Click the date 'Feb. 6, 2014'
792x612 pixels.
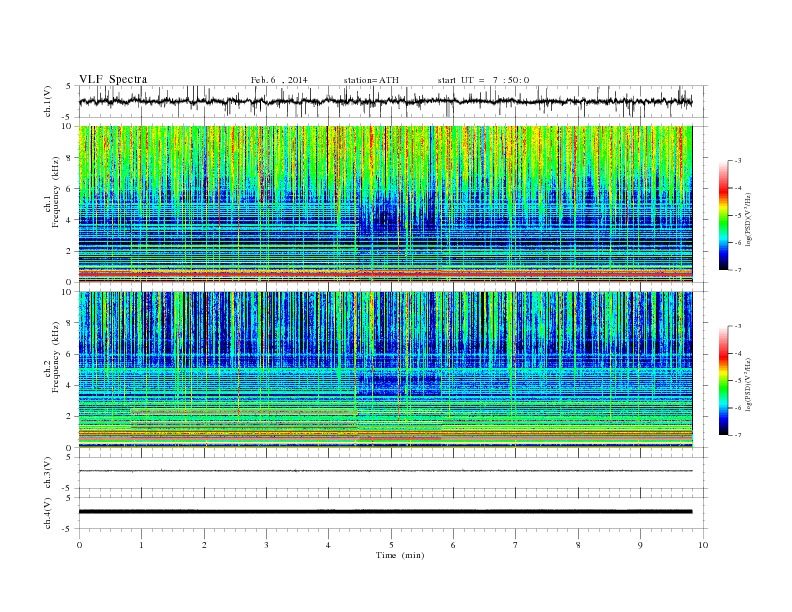point(279,80)
